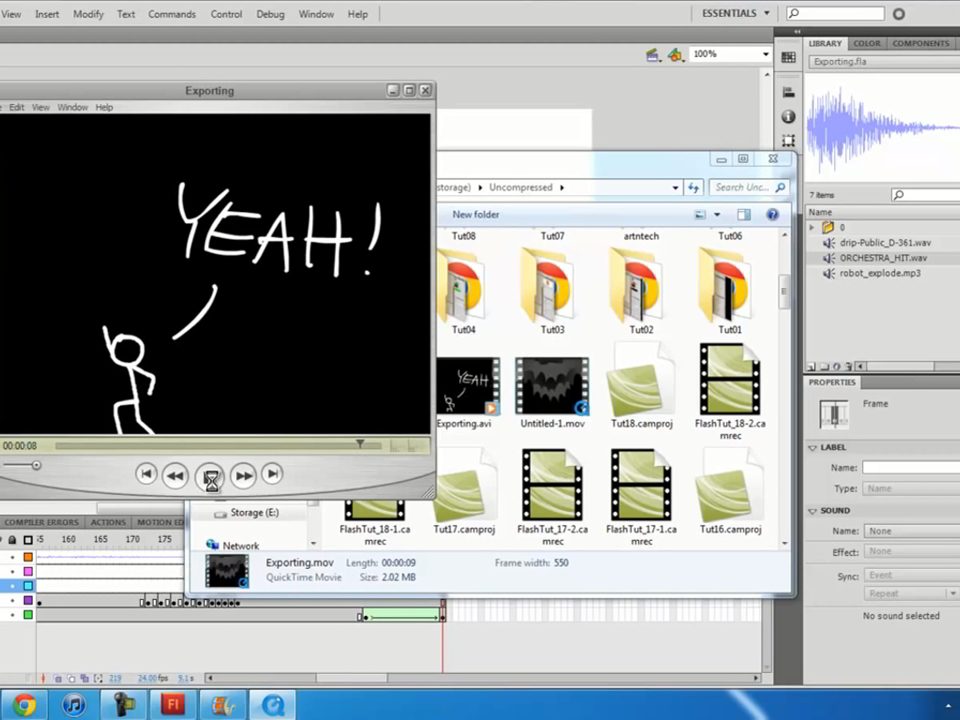Click the Edit Multiple Frames icon in timeline
The width and height of the screenshot is (960, 720).
84,678
